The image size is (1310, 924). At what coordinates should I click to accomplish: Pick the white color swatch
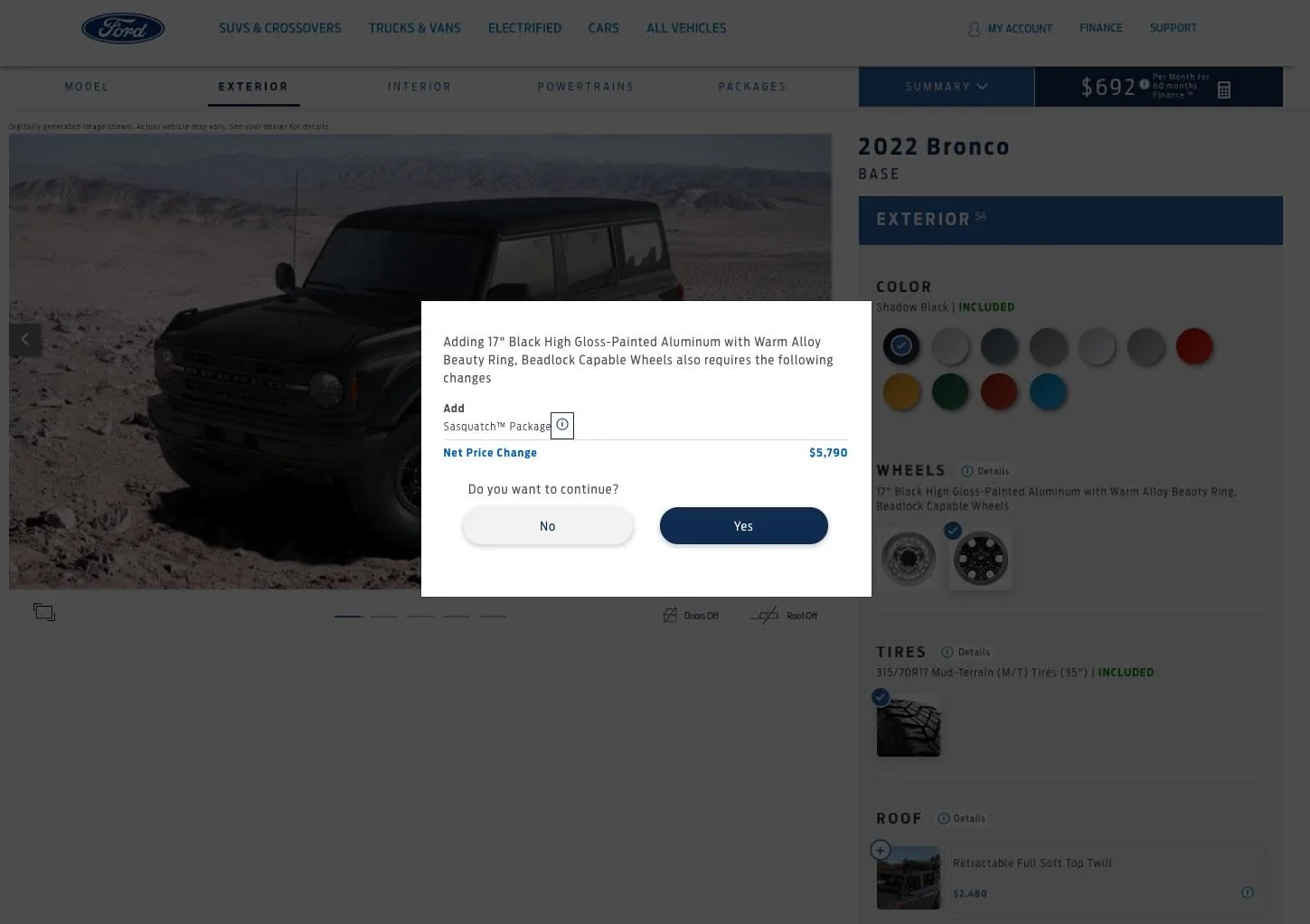[x=950, y=345]
